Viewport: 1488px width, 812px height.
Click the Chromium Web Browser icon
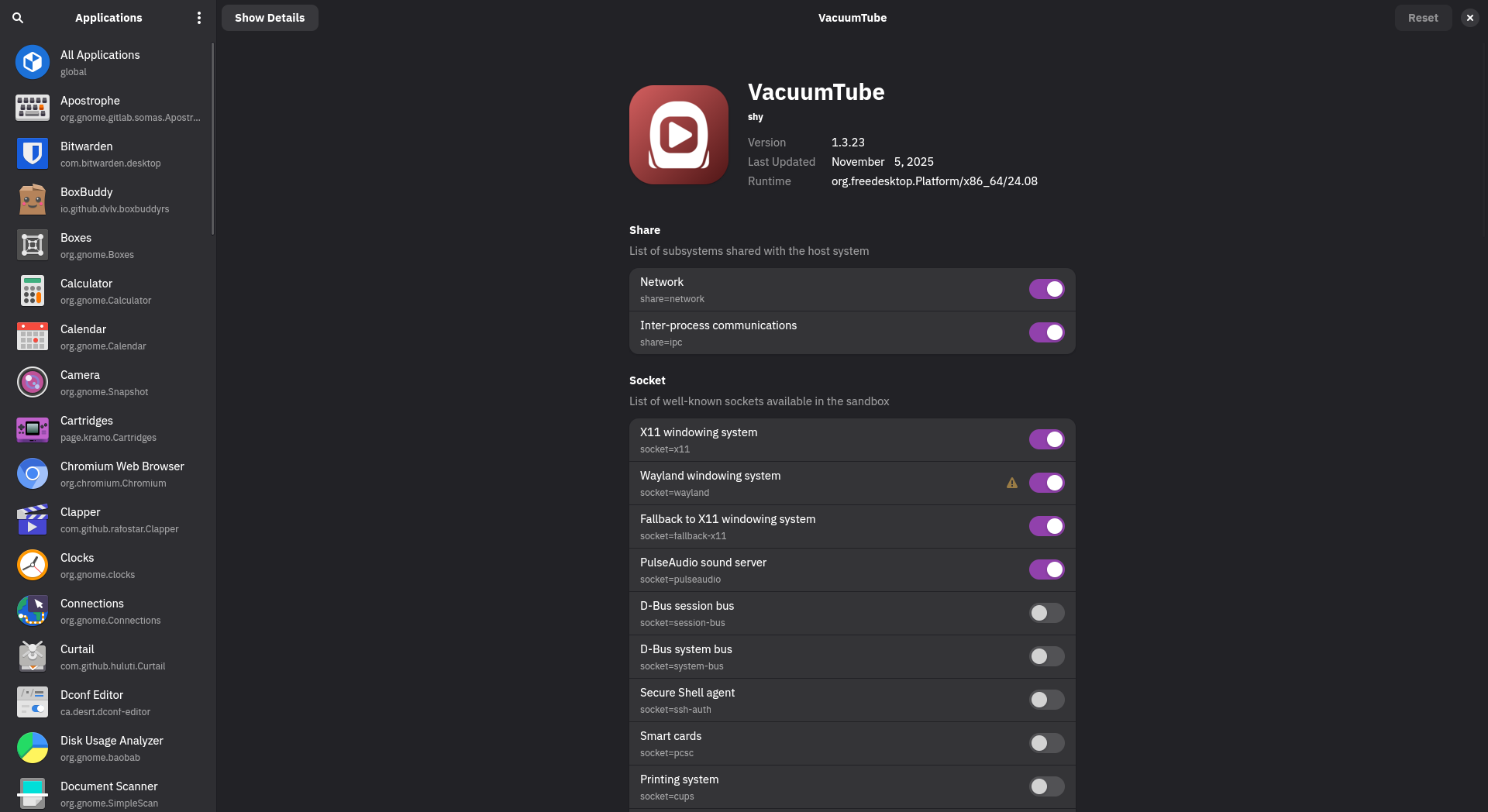(x=33, y=473)
